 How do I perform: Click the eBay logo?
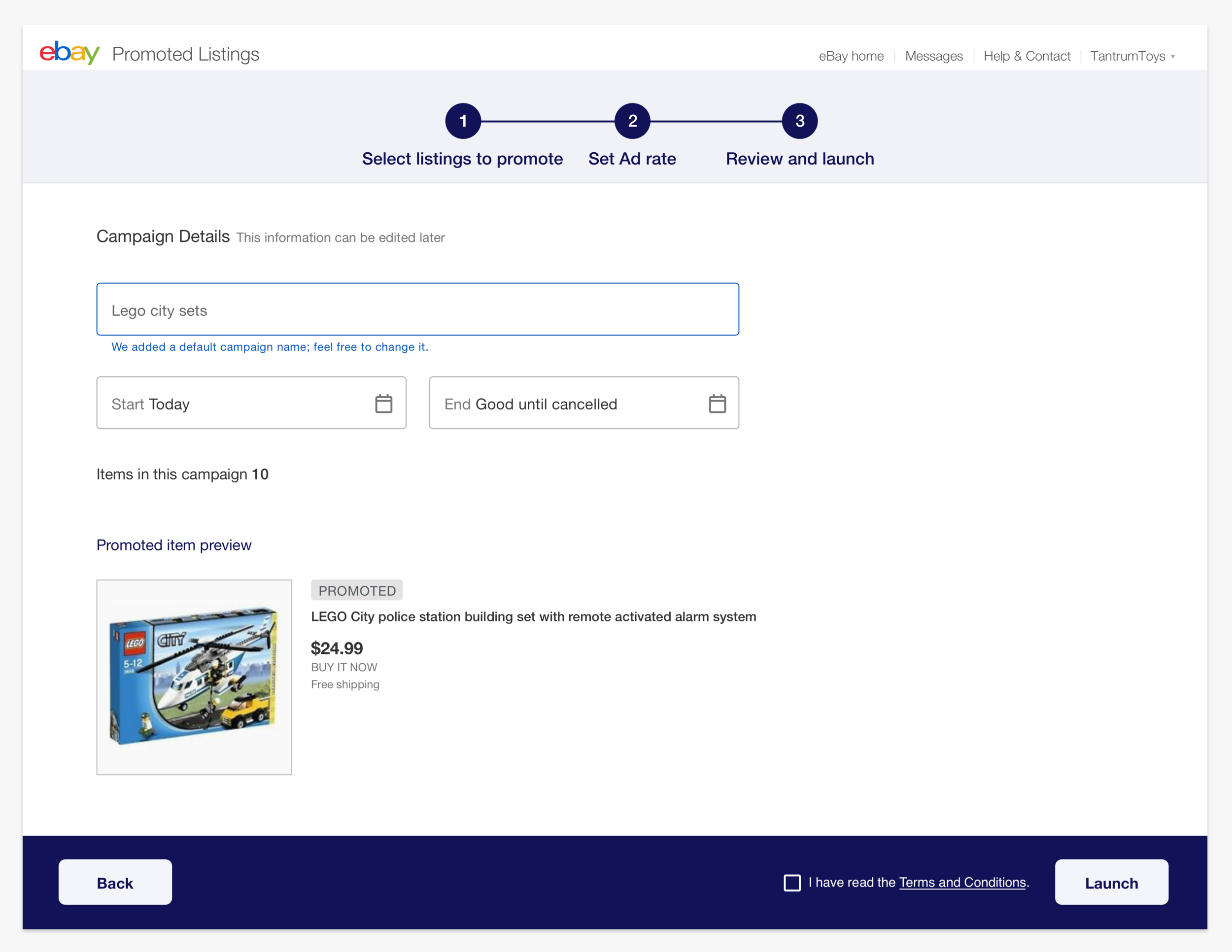69,53
